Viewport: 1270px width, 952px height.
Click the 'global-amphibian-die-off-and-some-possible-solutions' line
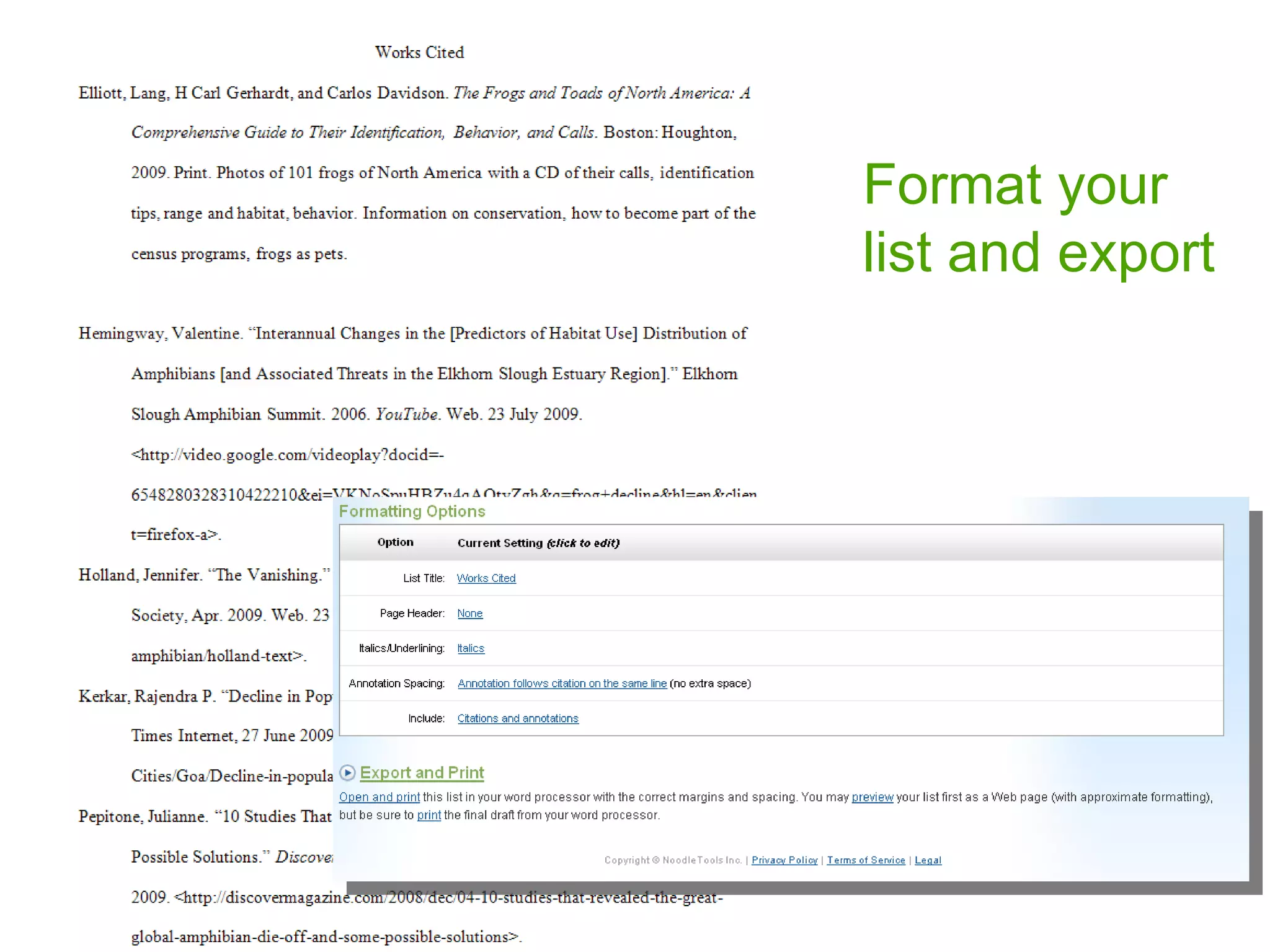[x=326, y=937]
